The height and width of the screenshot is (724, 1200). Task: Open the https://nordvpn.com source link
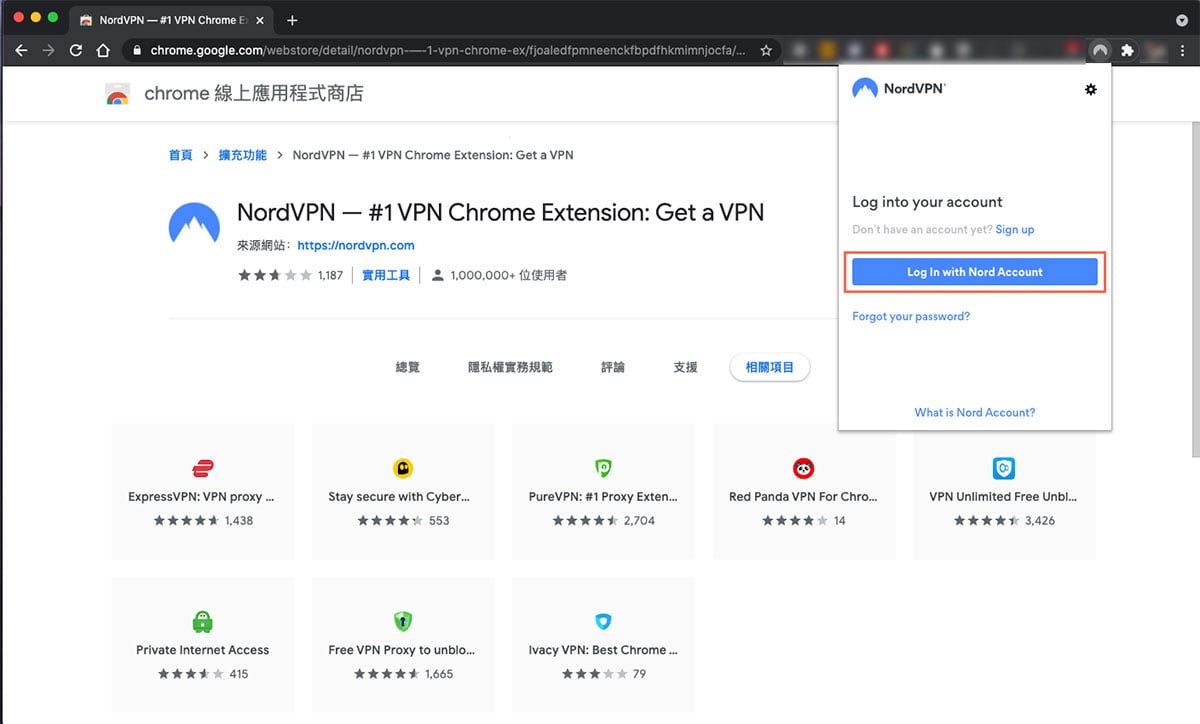click(x=356, y=245)
